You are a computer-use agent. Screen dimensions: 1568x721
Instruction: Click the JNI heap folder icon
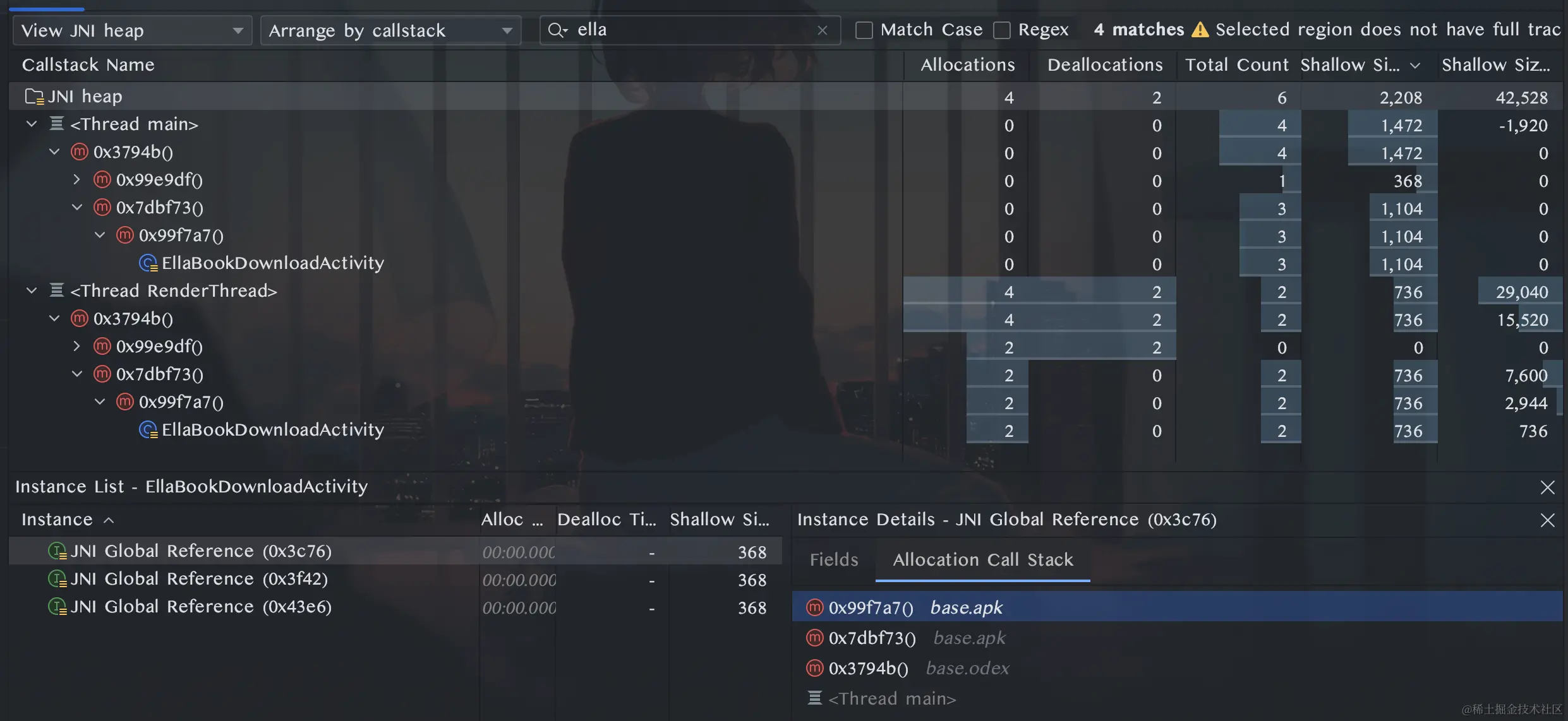click(34, 97)
